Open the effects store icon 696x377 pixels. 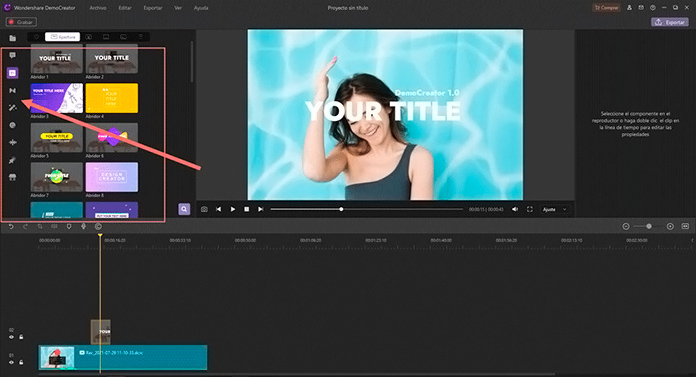[12, 177]
